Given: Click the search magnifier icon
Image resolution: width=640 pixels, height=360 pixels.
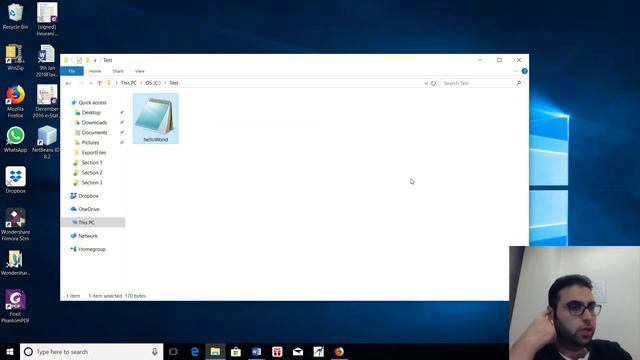Looking at the screenshot, I should tap(519, 83).
